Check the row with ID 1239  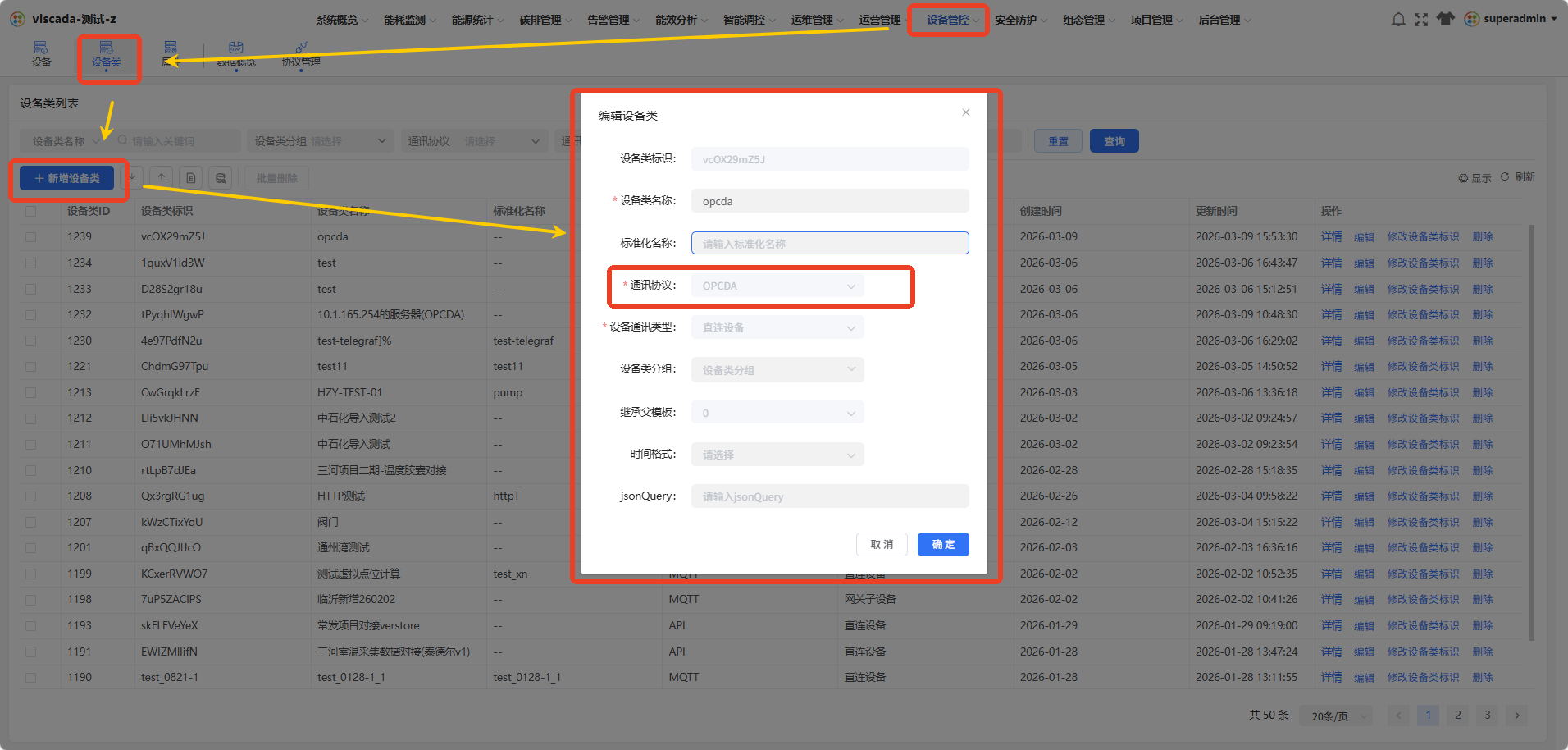tap(31, 237)
